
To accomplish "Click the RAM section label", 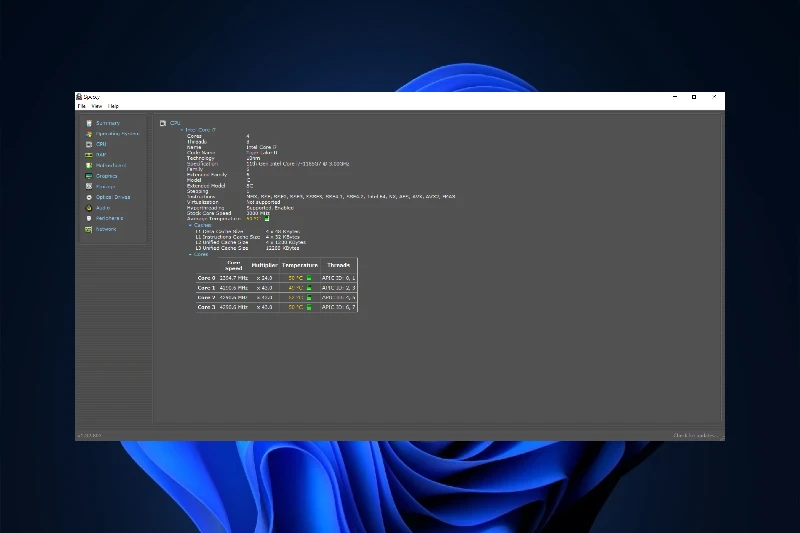I will [x=101, y=155].
